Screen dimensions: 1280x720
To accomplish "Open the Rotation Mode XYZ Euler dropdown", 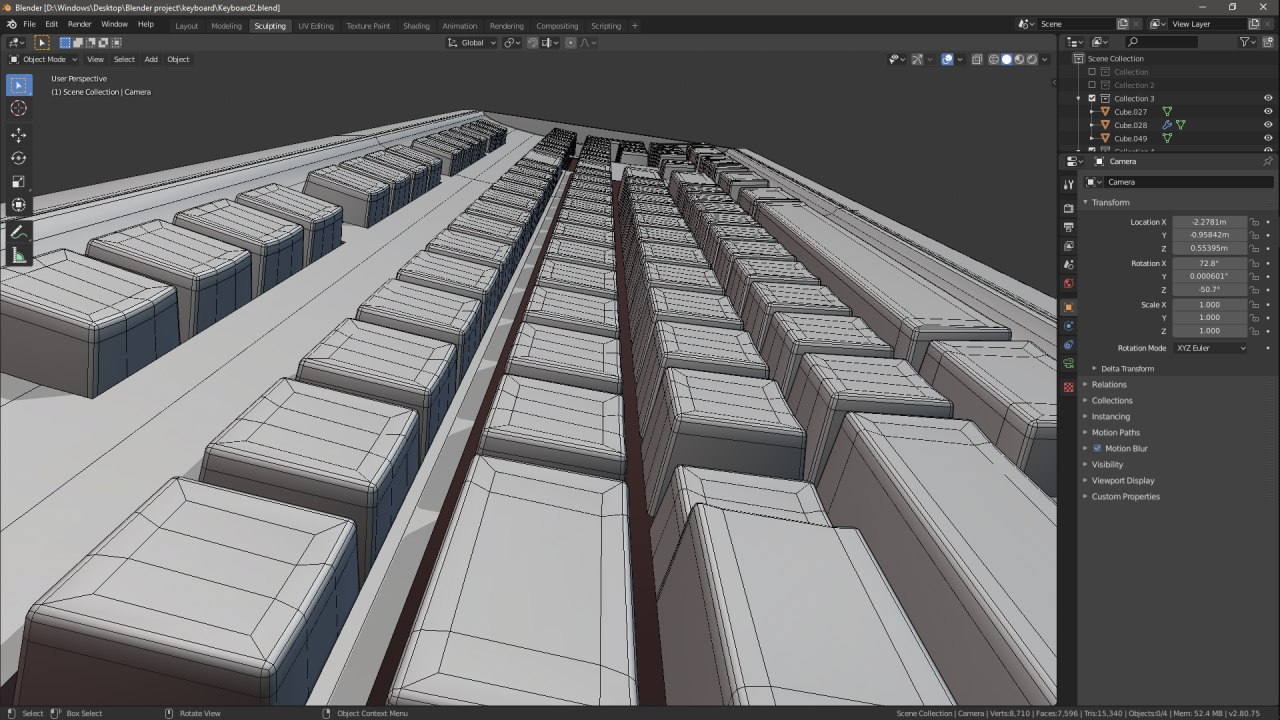I will tap(1210, 348).
